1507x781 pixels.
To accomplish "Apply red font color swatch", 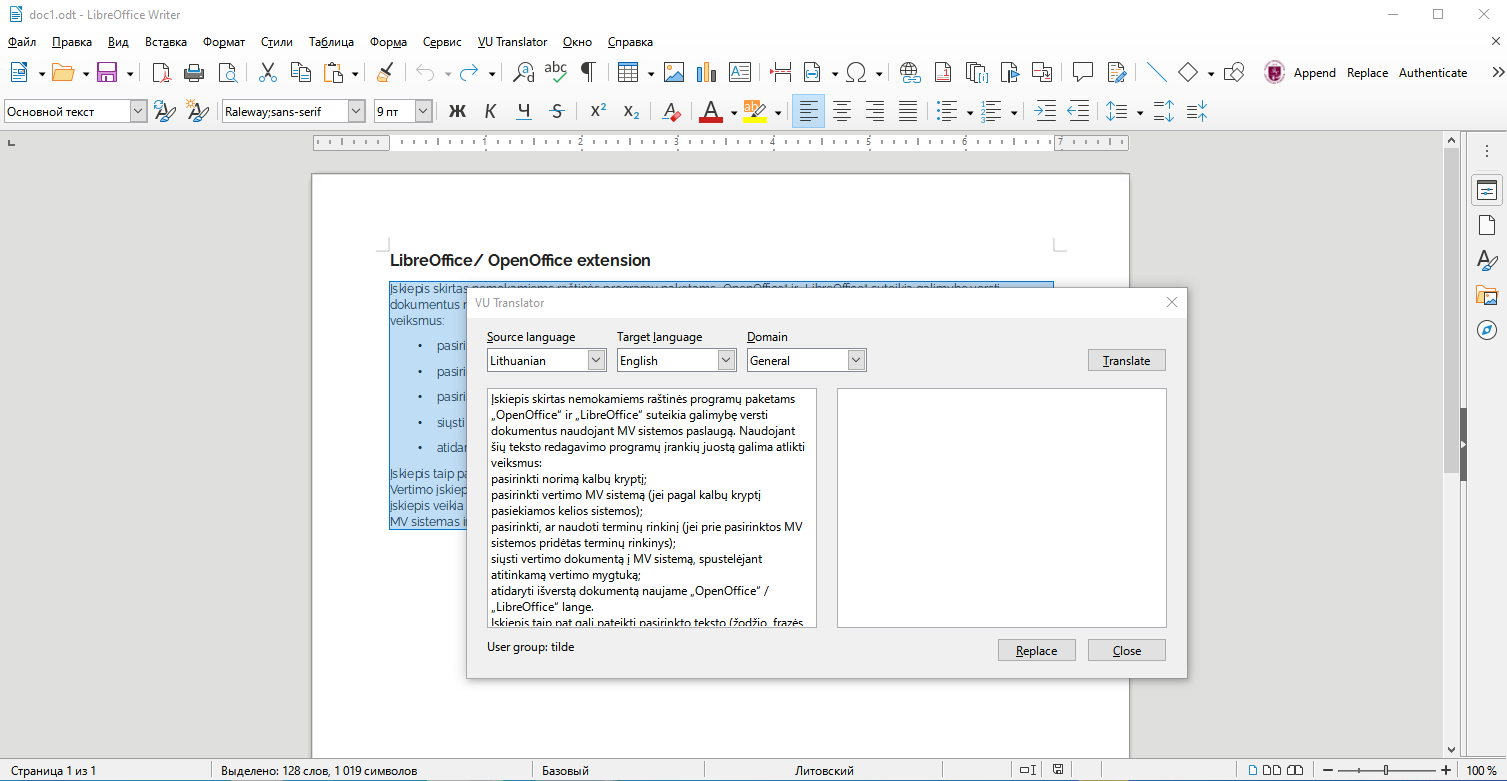I will pos(711,111).
